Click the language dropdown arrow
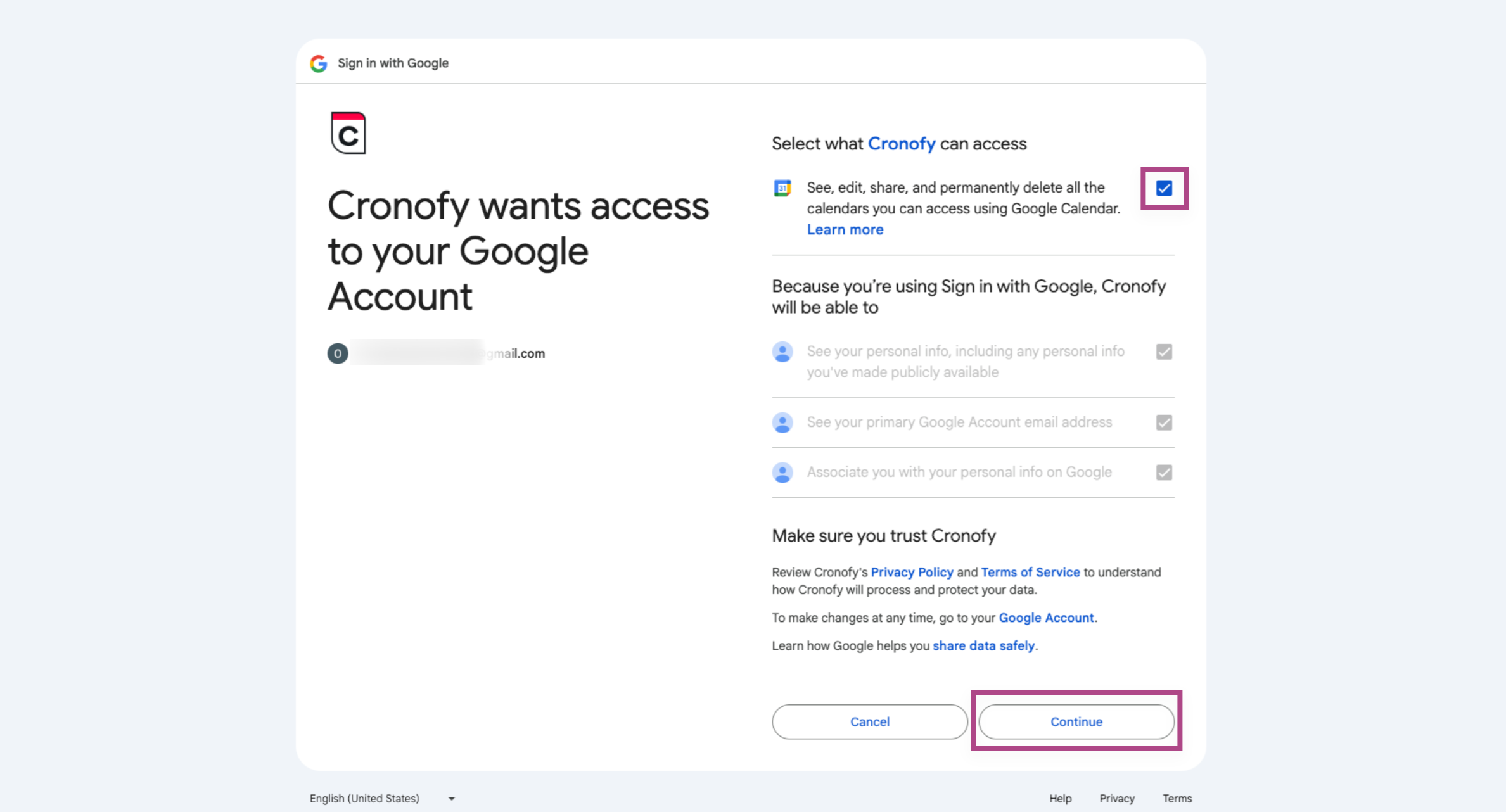 tap(452, 799)
